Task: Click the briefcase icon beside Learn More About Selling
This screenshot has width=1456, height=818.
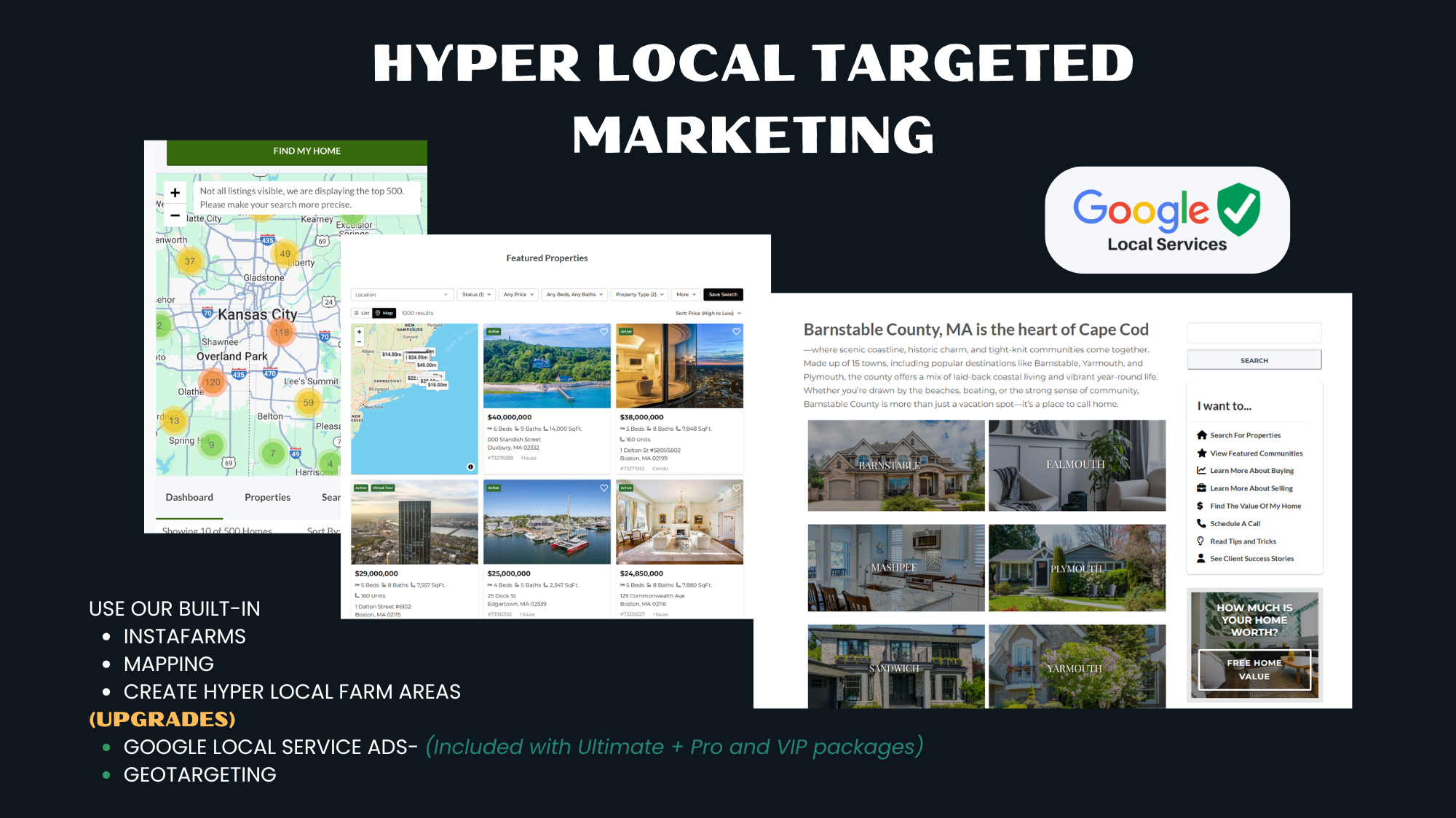Action: pyautogui.click(x=1201, y=488)
